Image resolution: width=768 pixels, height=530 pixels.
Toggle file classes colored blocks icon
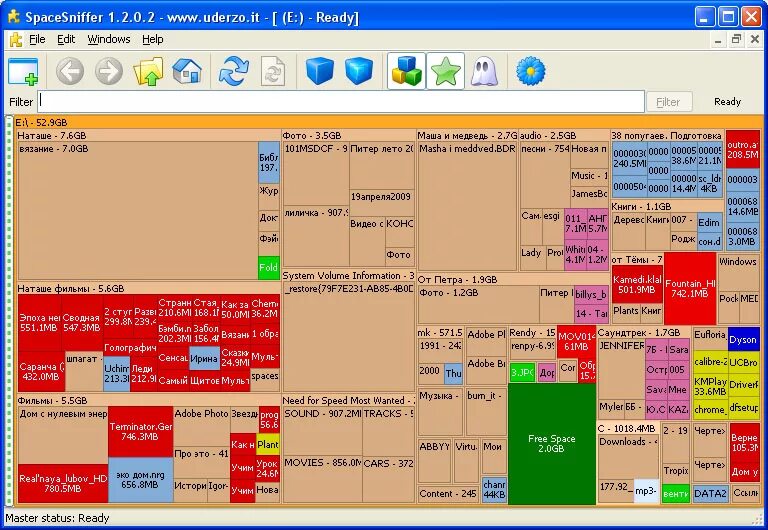tap(406, 72)
